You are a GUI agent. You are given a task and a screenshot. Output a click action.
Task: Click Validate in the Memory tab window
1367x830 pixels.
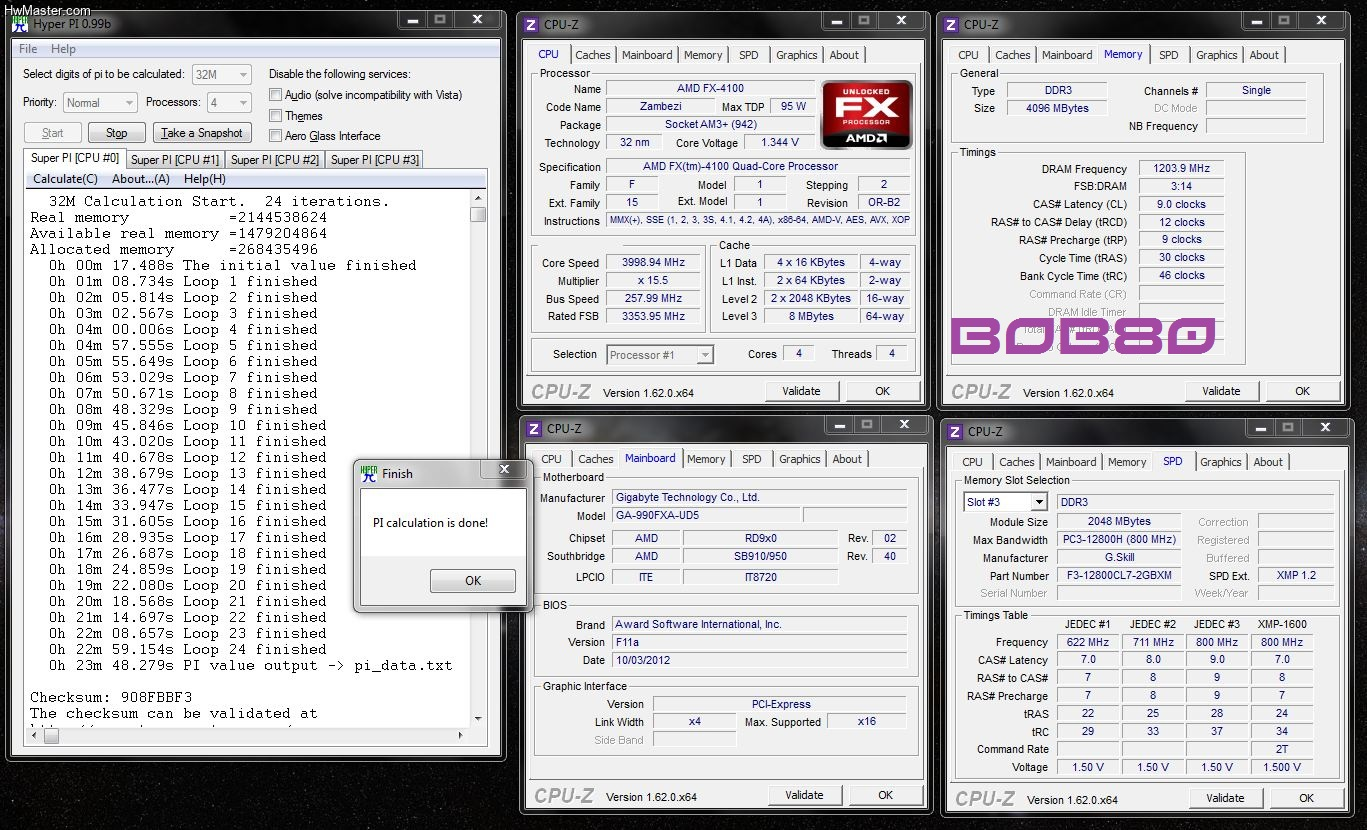tap(1221, 391)
